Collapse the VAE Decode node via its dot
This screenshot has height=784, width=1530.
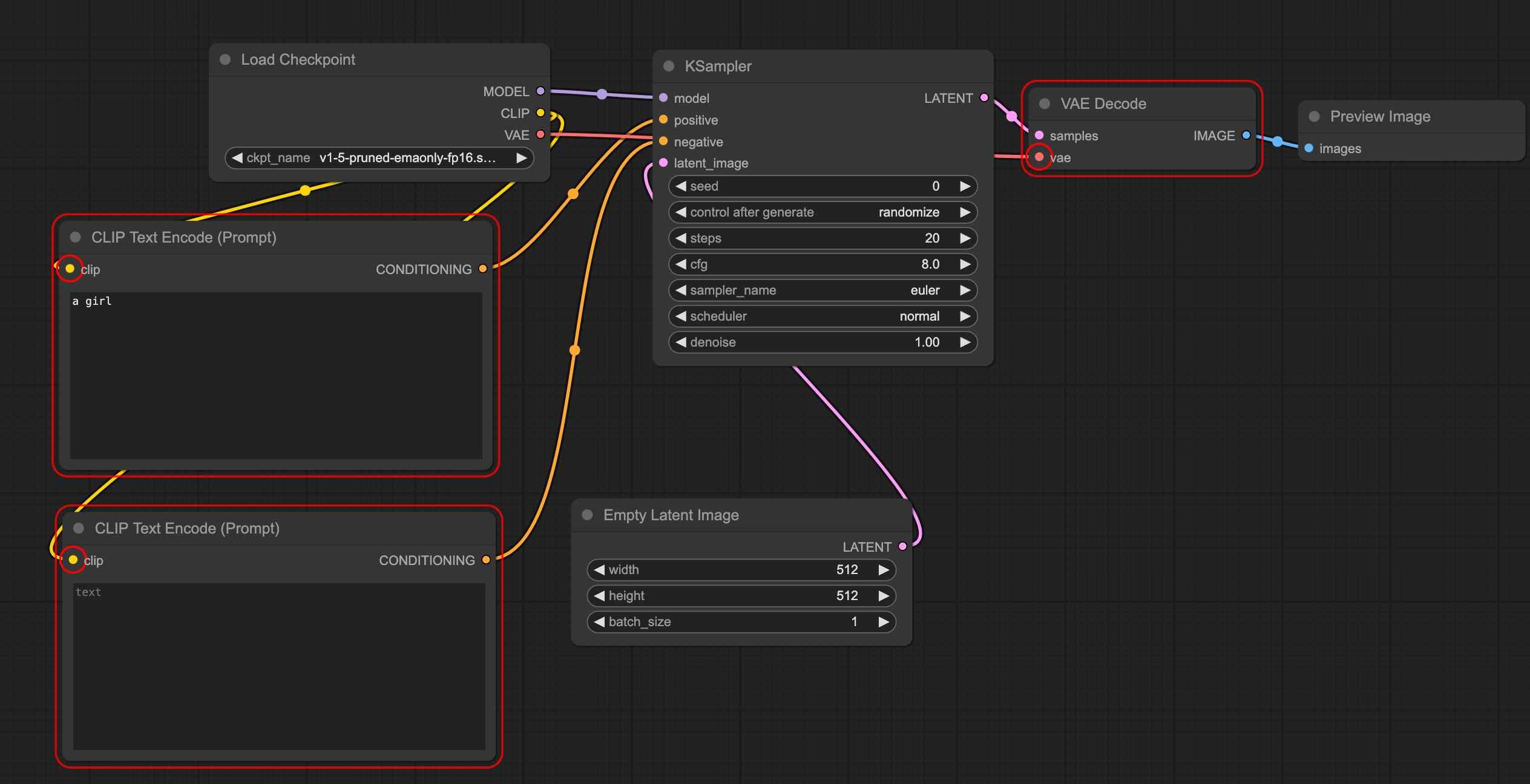point(1045,103)
